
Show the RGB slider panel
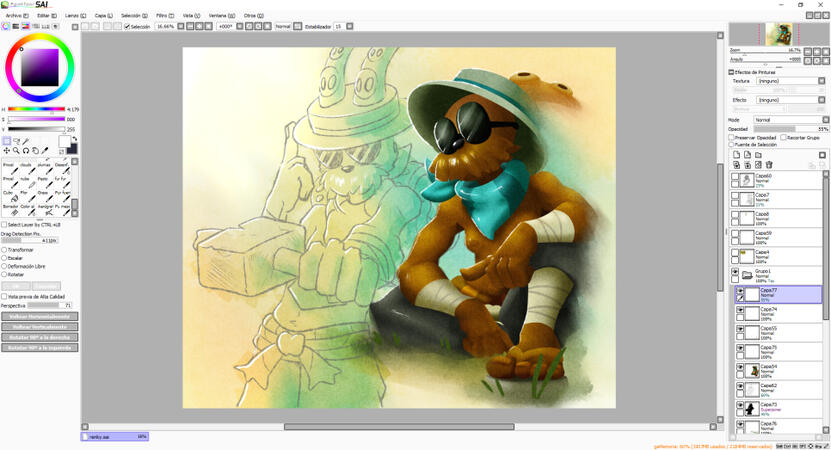click(15, 26)
